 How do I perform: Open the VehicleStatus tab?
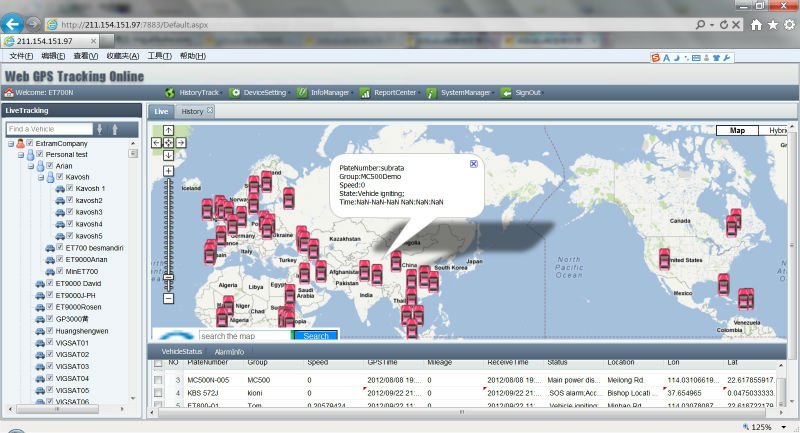pyautogui.click(x=182, y=352)
